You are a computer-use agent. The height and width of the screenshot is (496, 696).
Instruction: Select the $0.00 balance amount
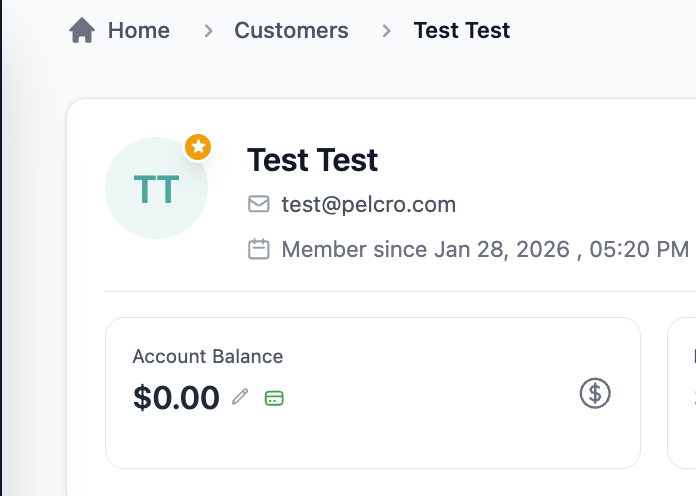[x=176, y=398]
